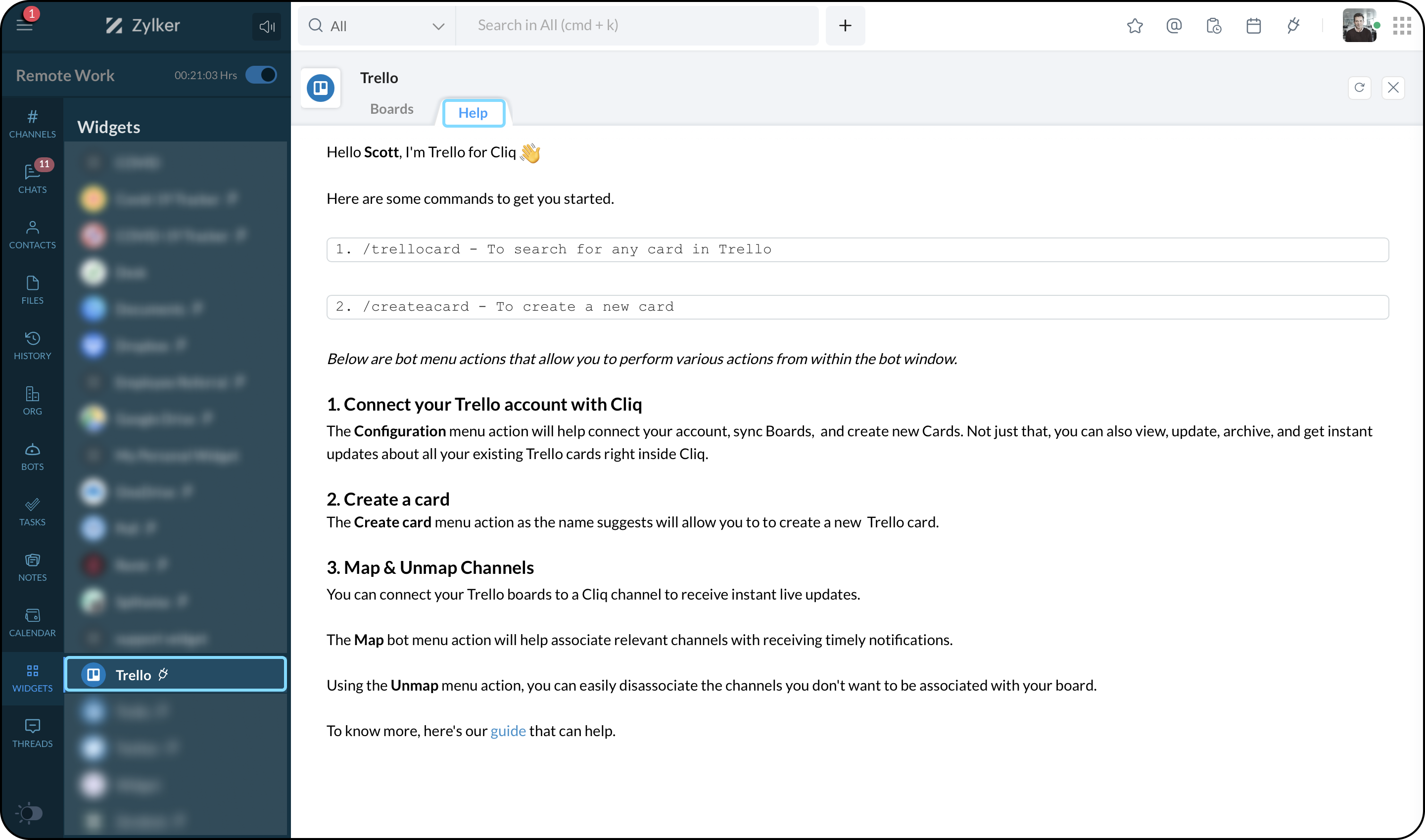Screen dimensions: 1425x840
Task: Open the apps grid launcher
Action: [x=1402, y=25]
